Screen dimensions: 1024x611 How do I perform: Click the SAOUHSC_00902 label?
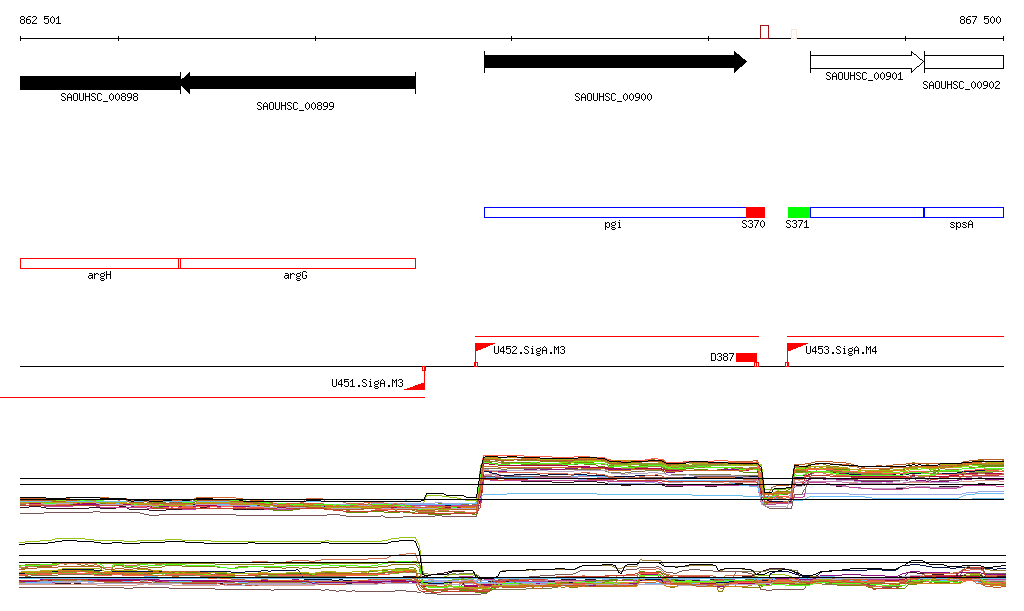pos(961,86)
